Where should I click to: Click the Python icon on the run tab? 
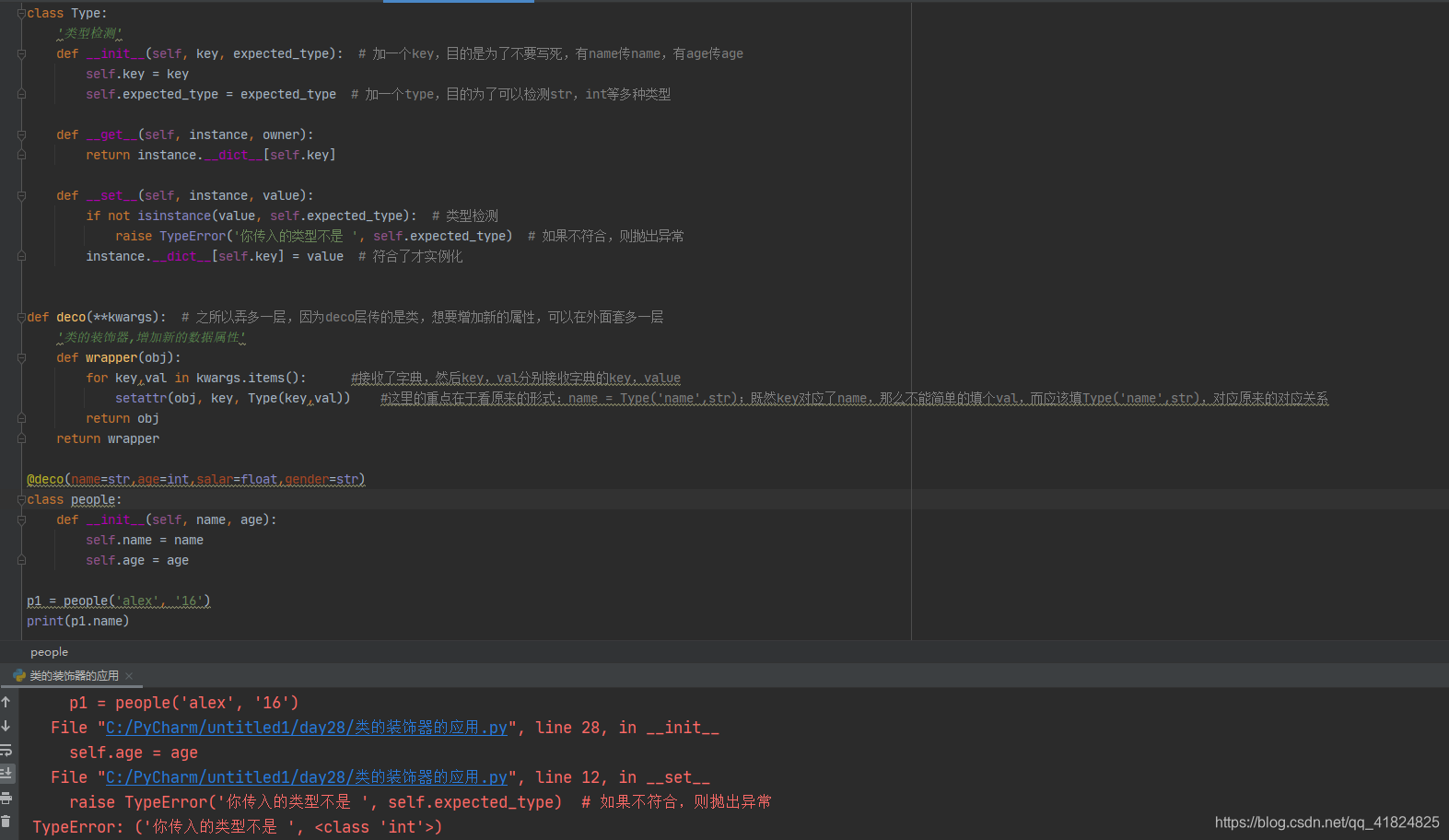(19, 675)
